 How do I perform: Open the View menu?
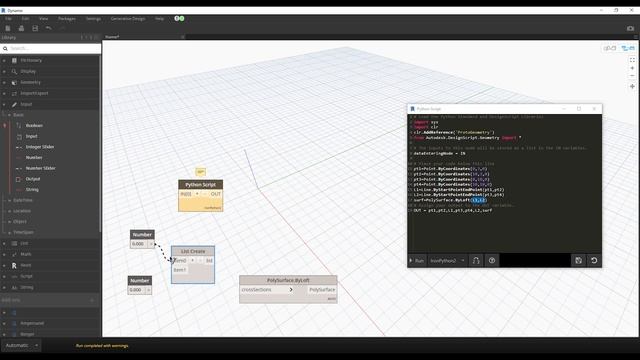[43, 18]
